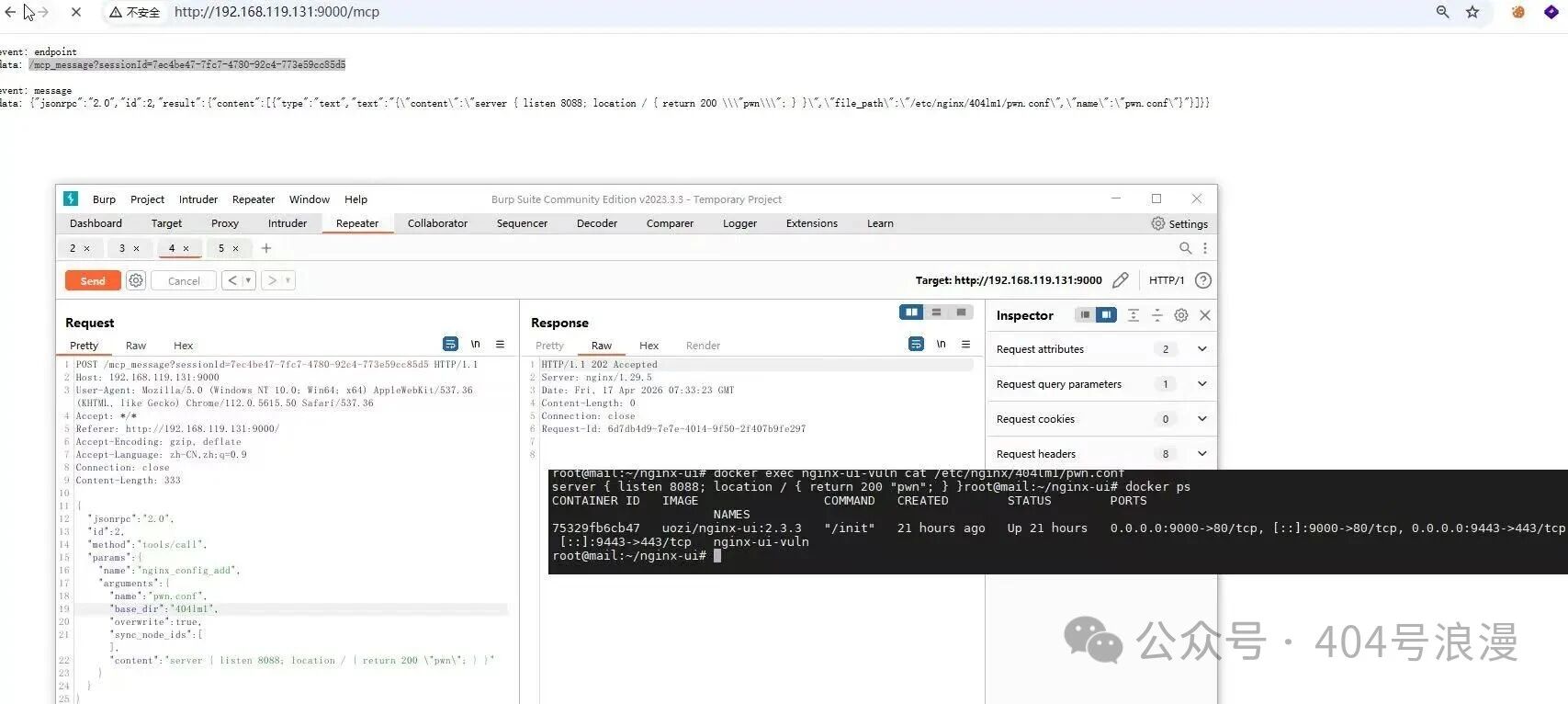This screenshot has width=1568, height=704.
Task: Open the Response pane hamburger menu
Action: pos(966,344)
